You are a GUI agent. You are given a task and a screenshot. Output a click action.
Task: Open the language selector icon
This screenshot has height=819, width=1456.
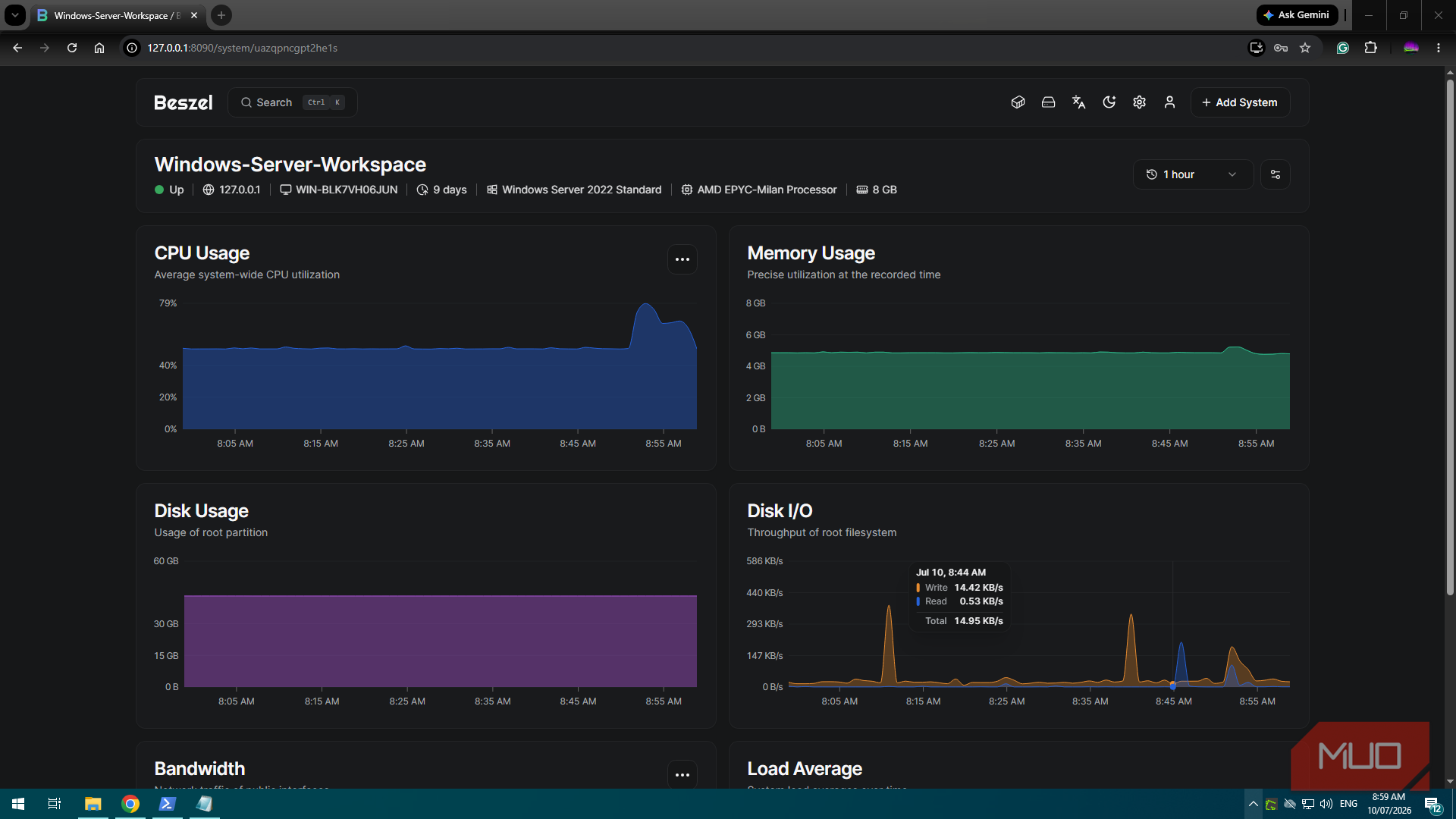1078,102
